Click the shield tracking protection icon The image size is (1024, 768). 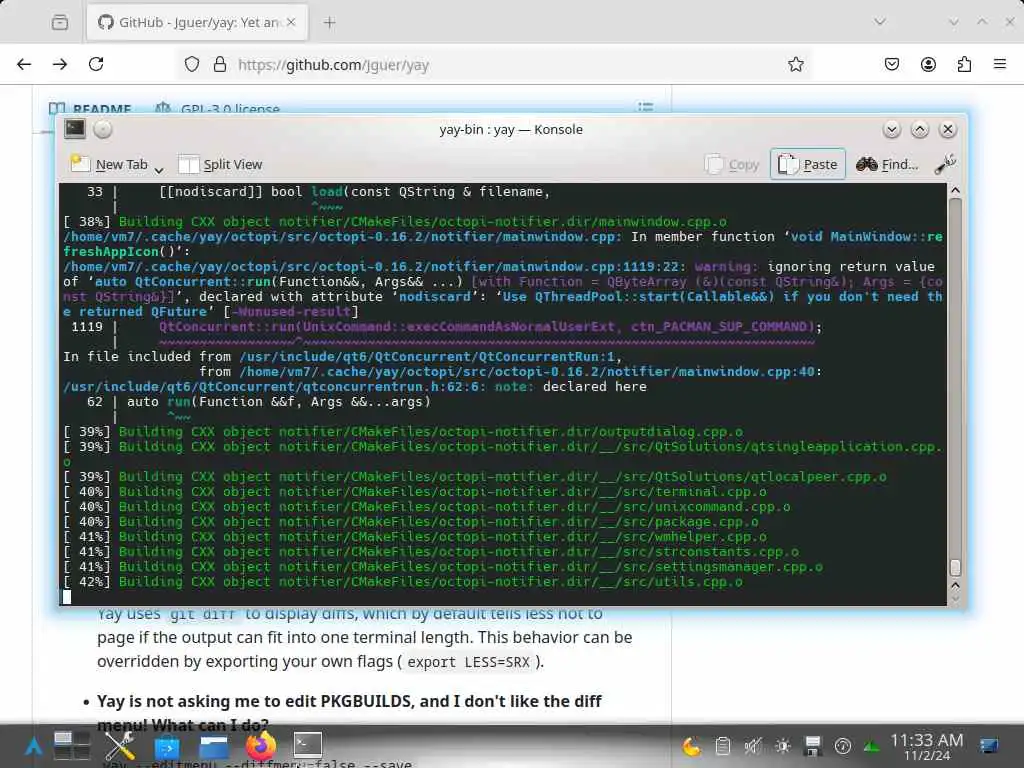191,64
